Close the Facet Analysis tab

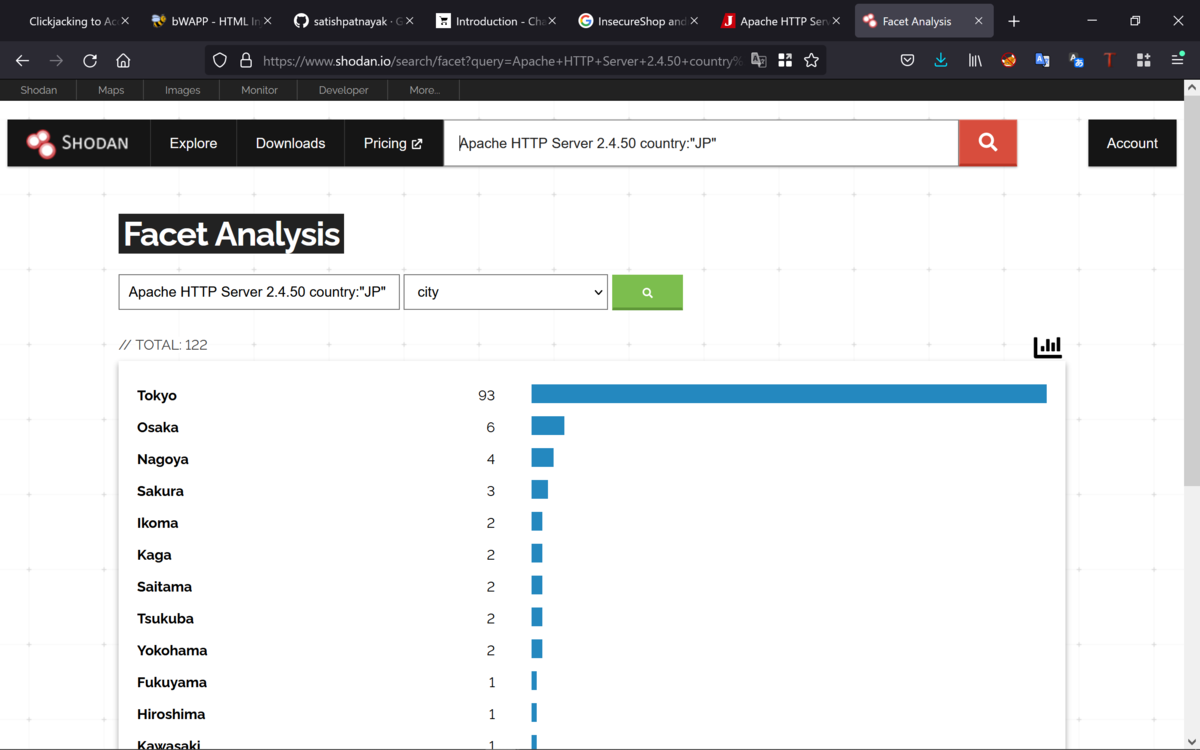[978, 21]
